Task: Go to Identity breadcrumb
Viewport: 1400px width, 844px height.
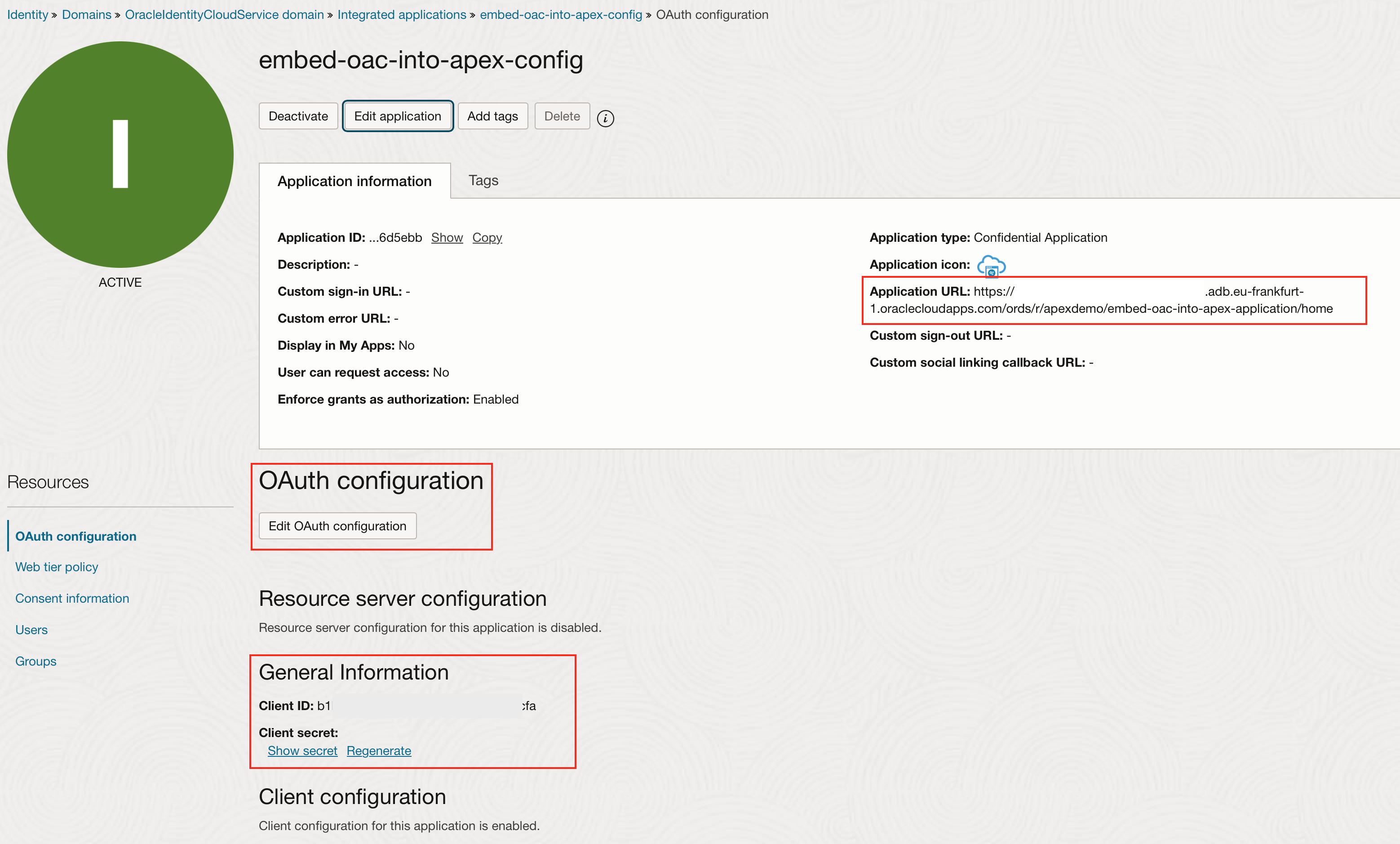Action: [x=27, y=15]
